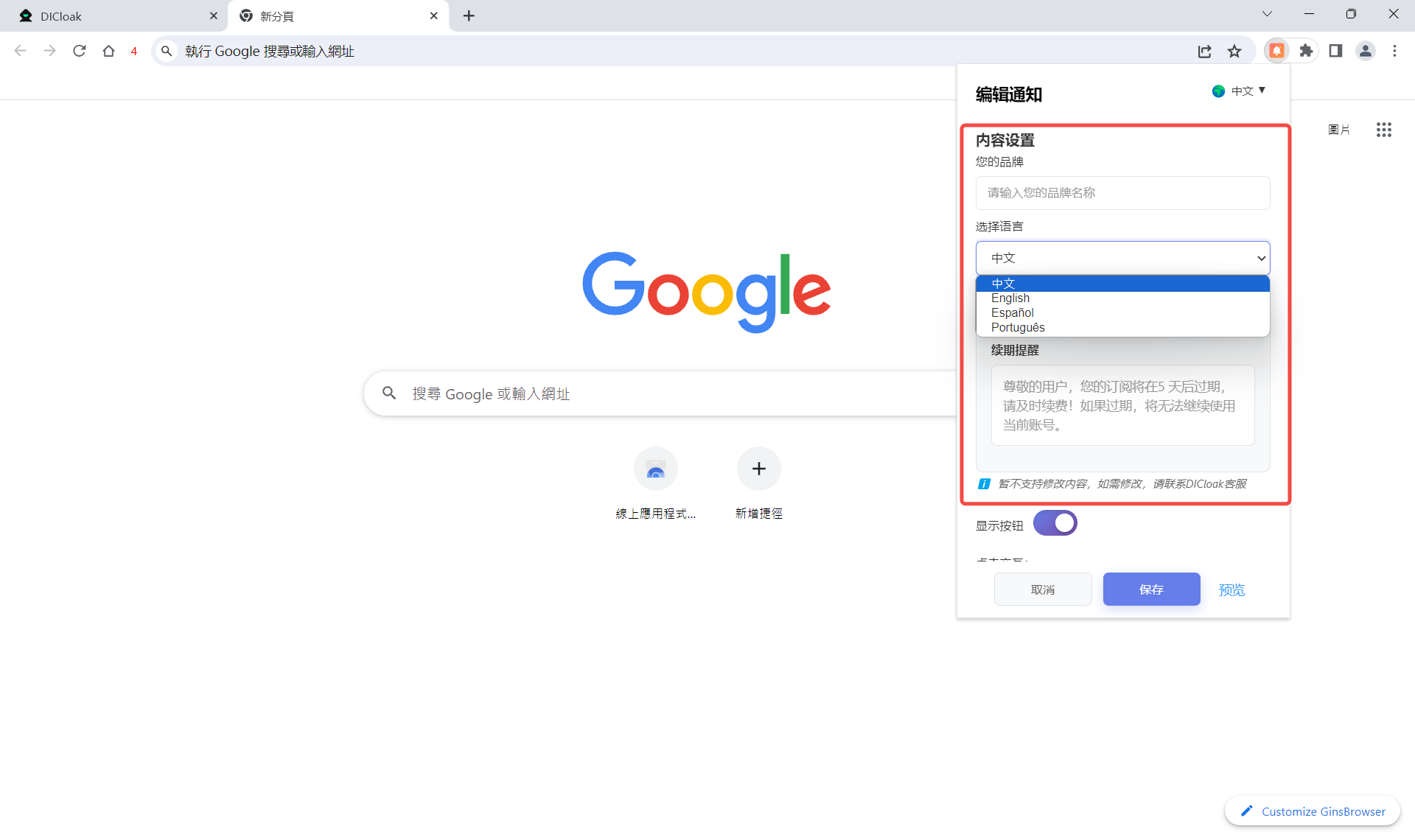
Task: Click the 您的品牌 brand name input
Action: click(x=1122, y=193)
